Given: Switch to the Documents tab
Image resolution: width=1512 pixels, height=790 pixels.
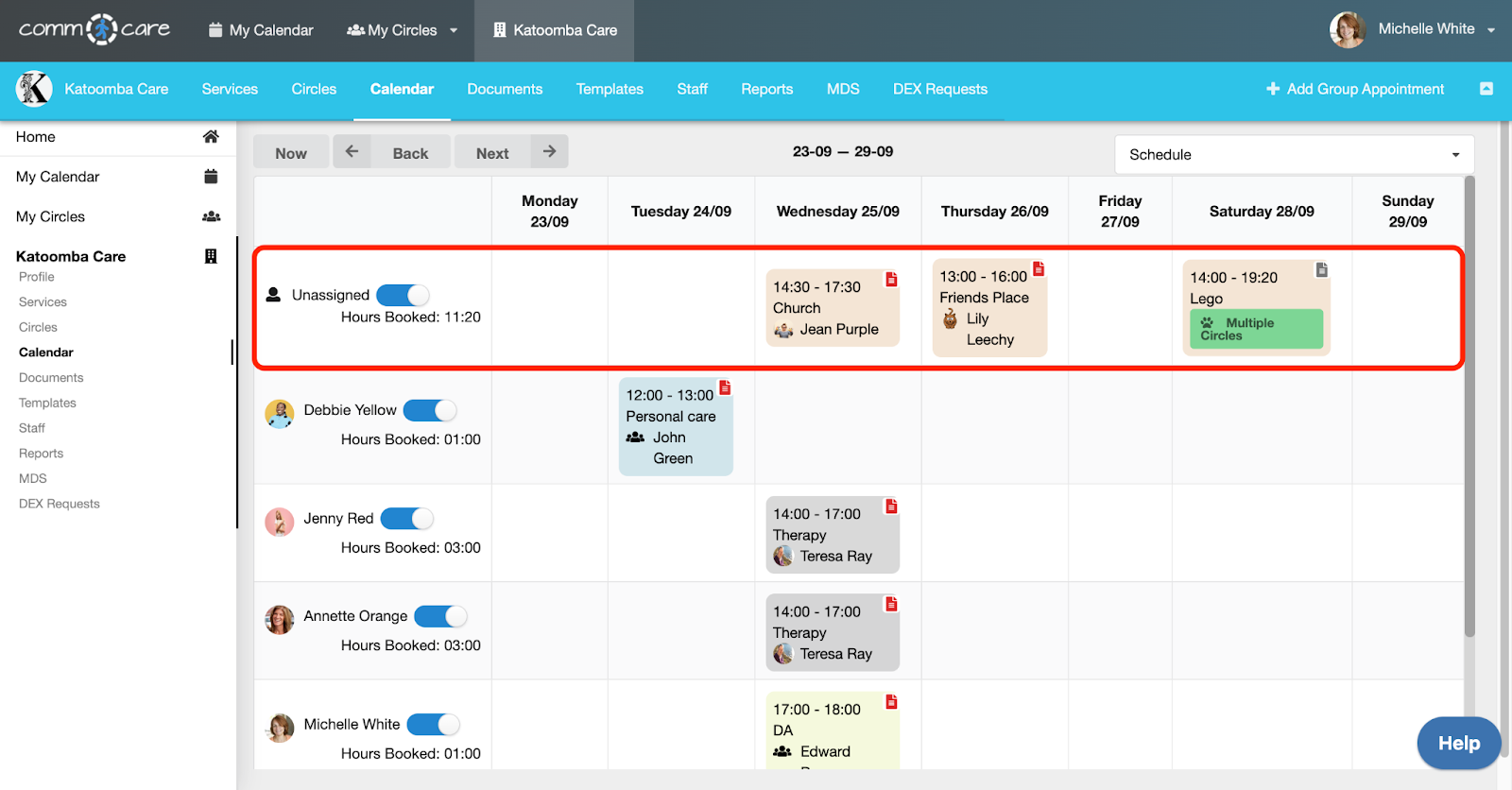Looking at the screenshot, I should 505,89.
